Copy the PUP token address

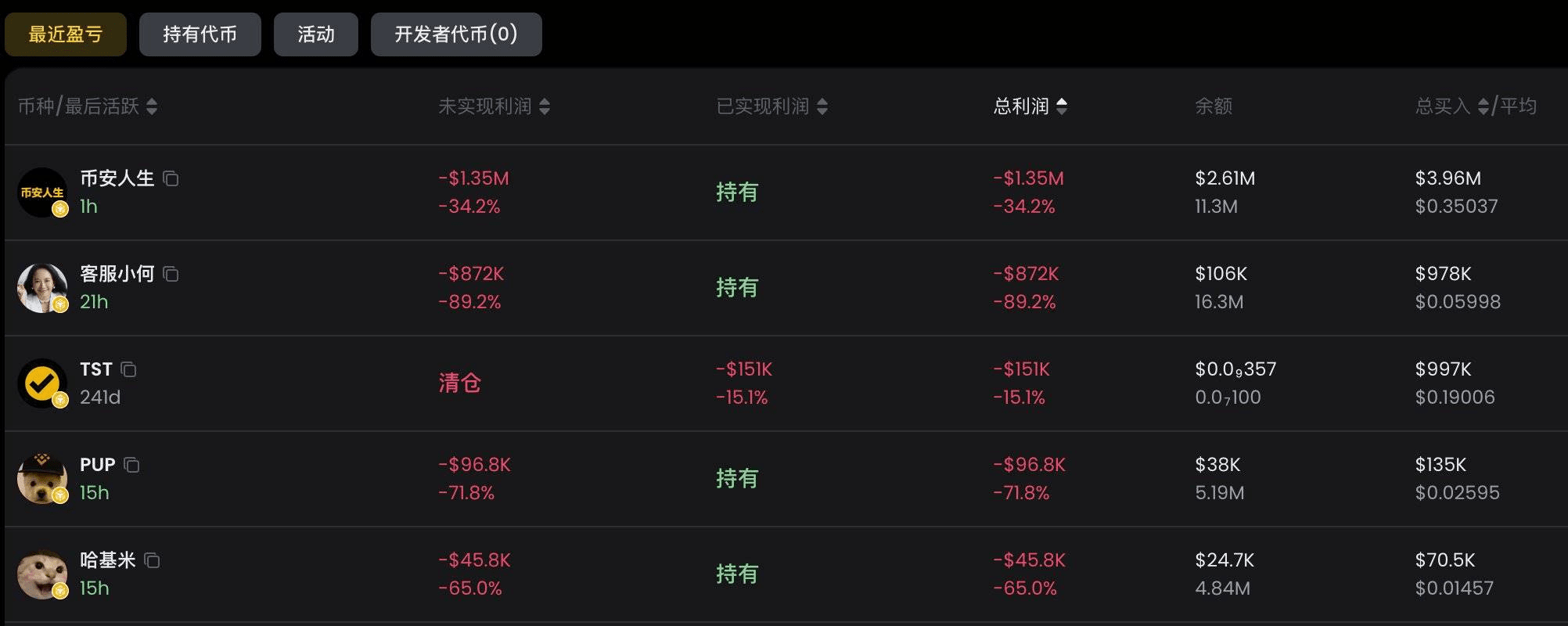[x=131, y=466]
